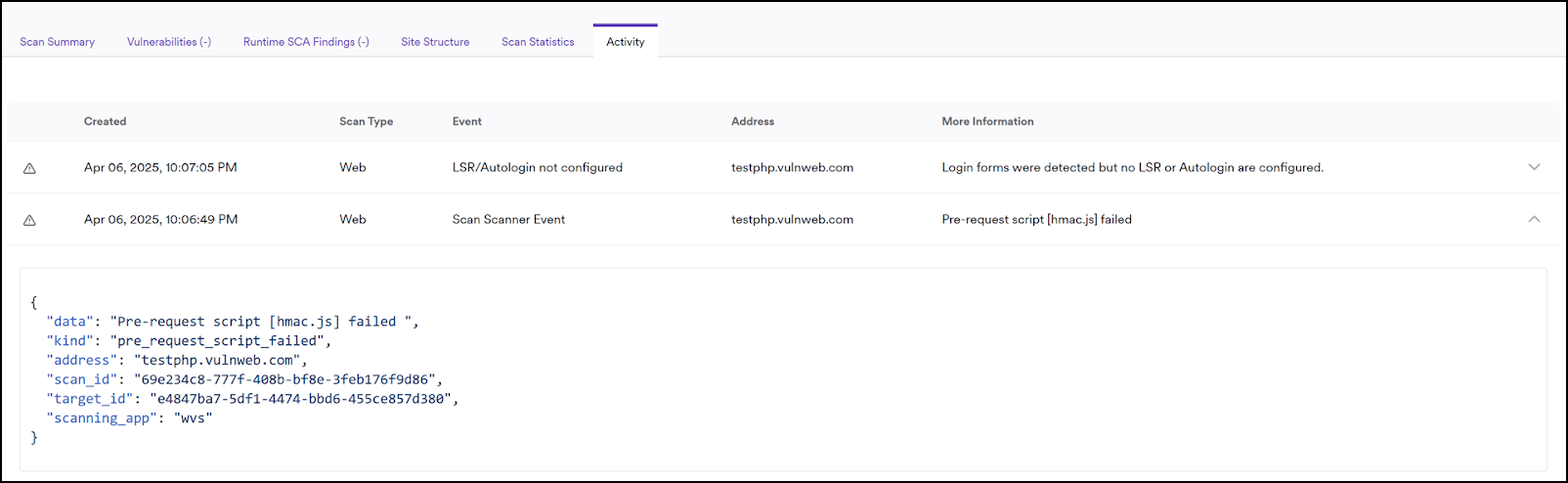Click the Address column header

pyautogui.click(x=753, y=121)
